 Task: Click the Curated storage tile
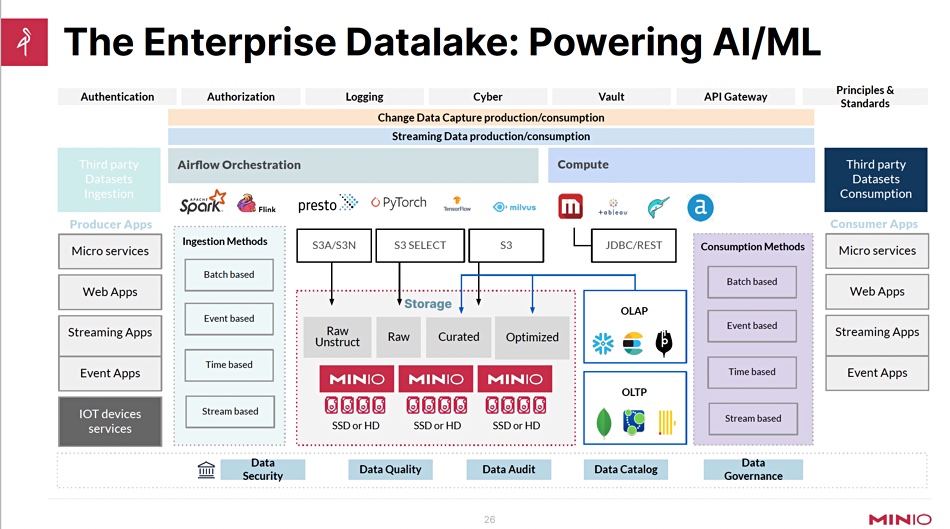(459, 337)
